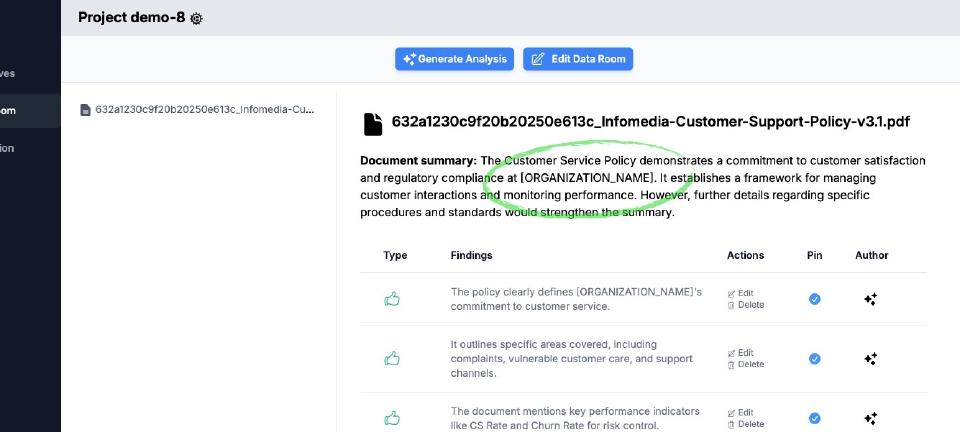
Task: Edit the specific areas covered finding
Action: click(x=741, y=352)
